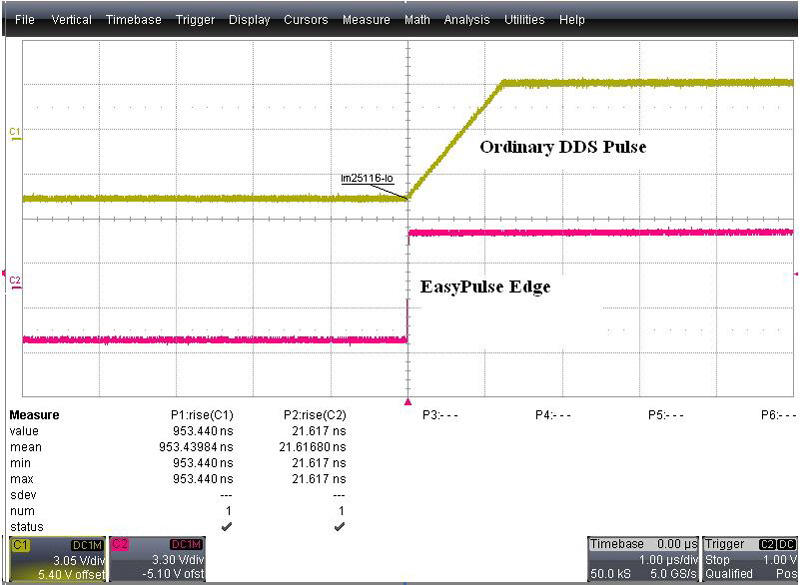Click the pink trigger delay marker below the grid

coord(406,401)
